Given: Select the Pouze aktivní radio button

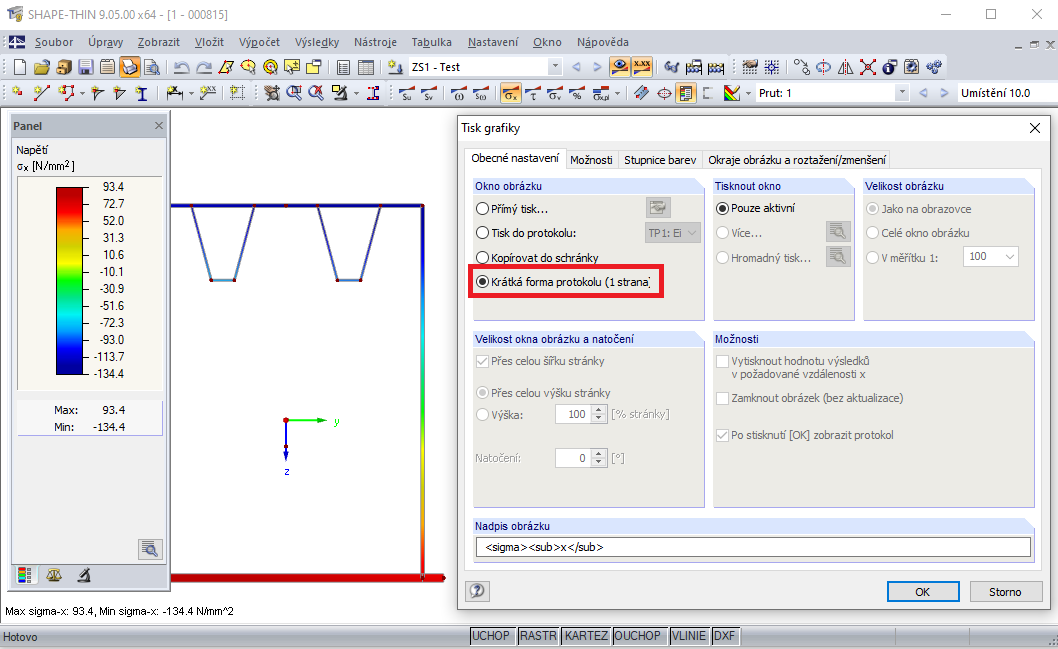Looking at the screenshot, I should [723, 208].
